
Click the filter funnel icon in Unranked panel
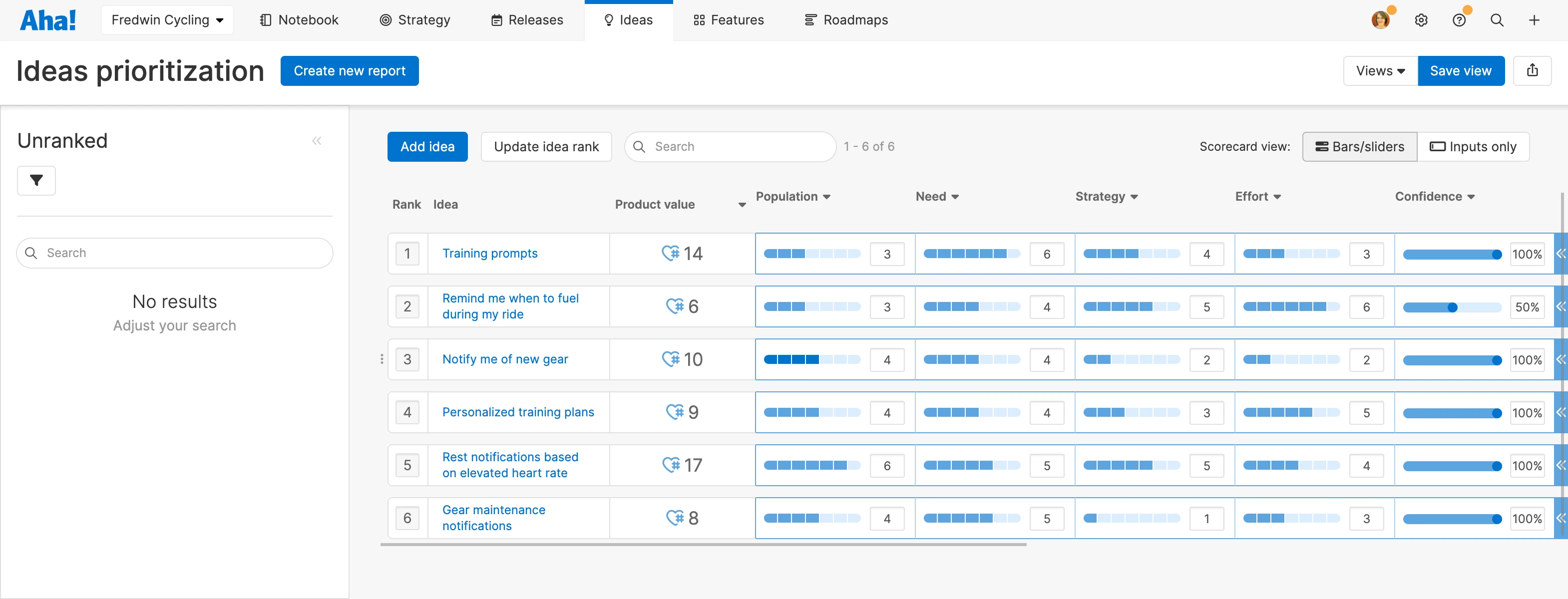pyautogui.click(x=36, y=181)
